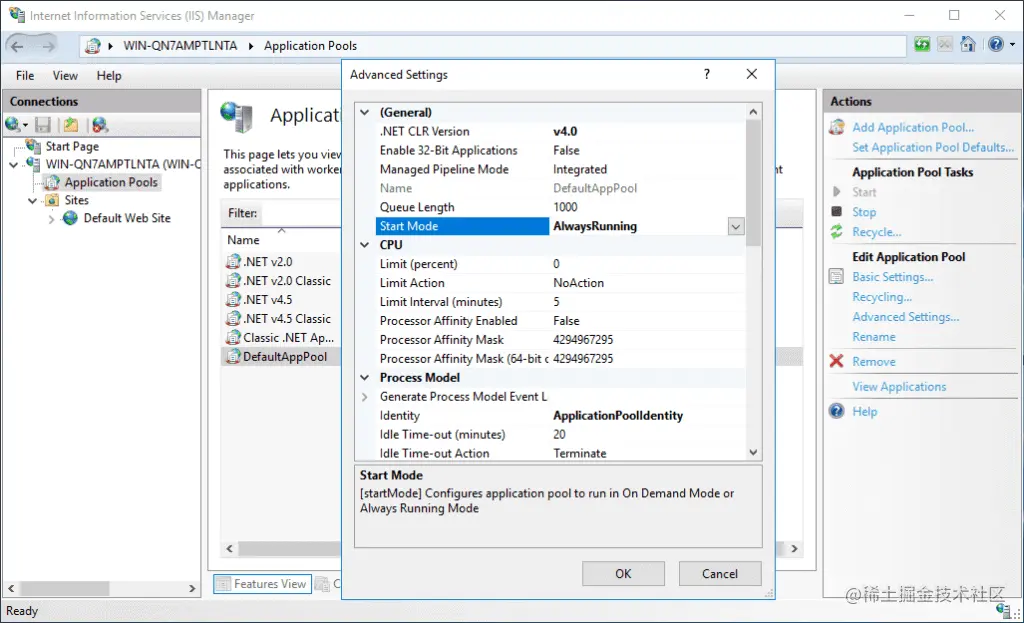
Task: Click Application Pools in address breadcrumb
Action: pyautogui.click(x=310, y=46)
